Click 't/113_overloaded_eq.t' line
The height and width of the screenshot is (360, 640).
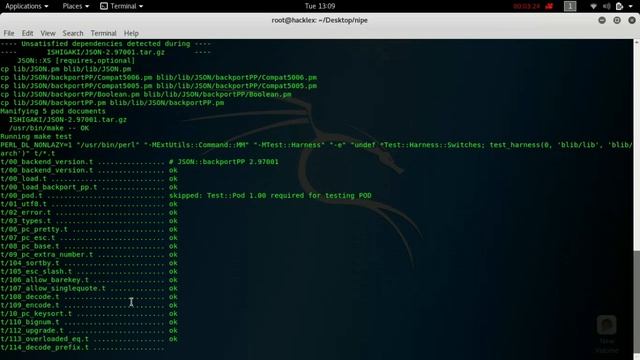click(x=89, y=339)
